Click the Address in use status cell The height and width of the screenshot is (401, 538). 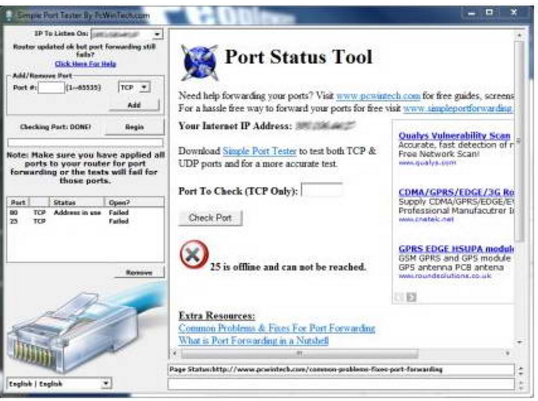(x=77, y=213)
